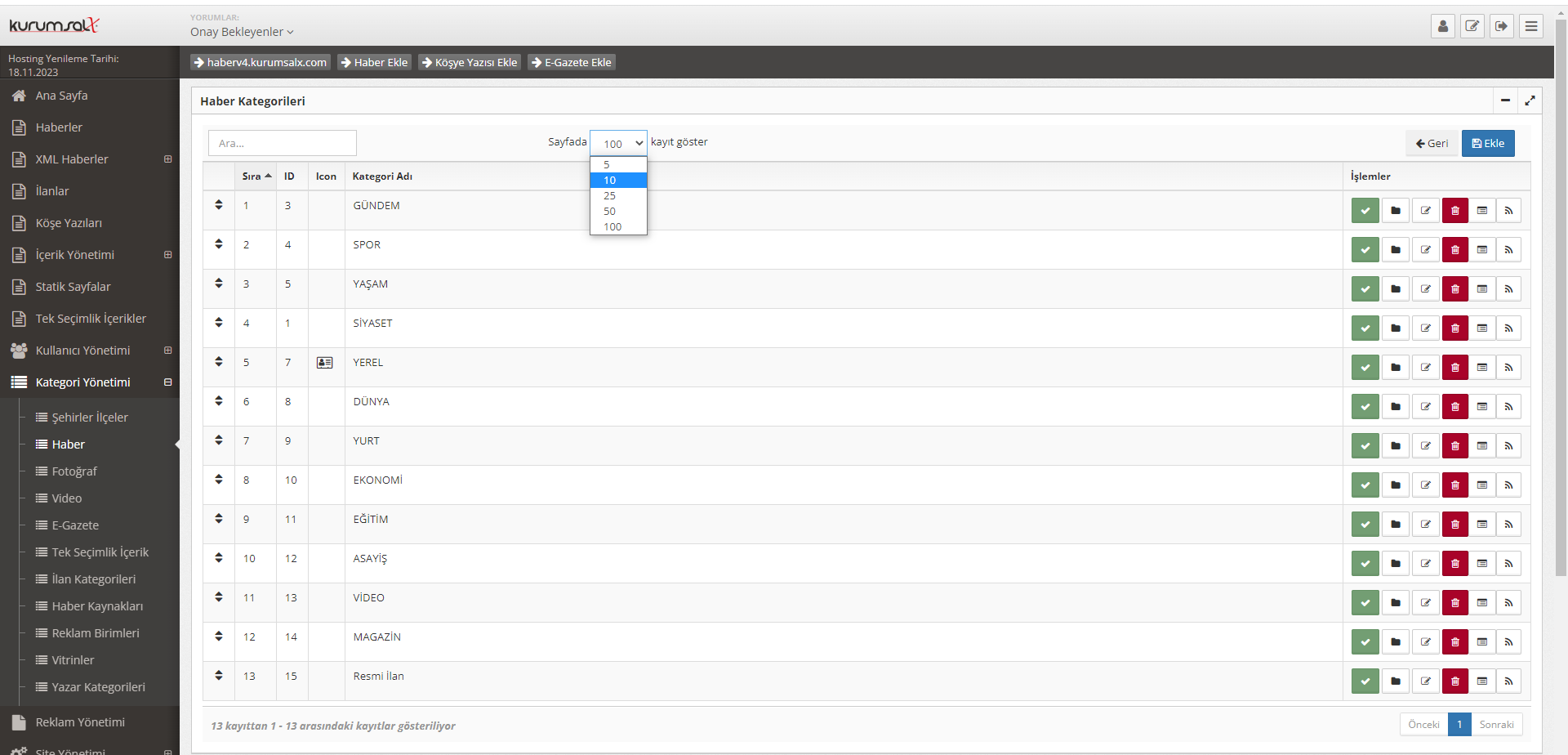This screenshot has width=1568, height=755.
Task: Open folder icon for YEREL category
Action: point(1396,368)
